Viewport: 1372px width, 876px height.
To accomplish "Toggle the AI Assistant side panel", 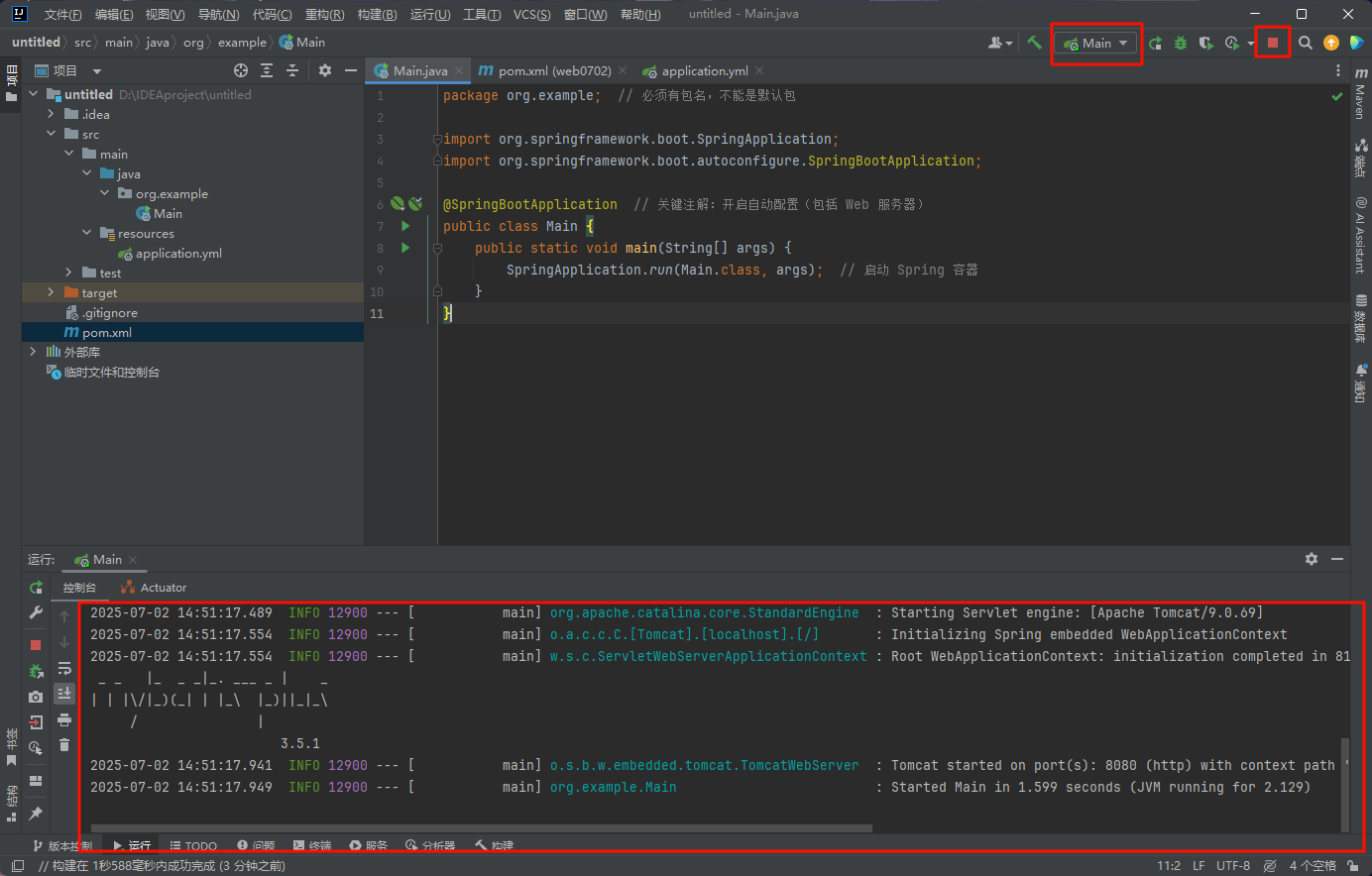I will pyautogui.click(x=1361, y=235).
